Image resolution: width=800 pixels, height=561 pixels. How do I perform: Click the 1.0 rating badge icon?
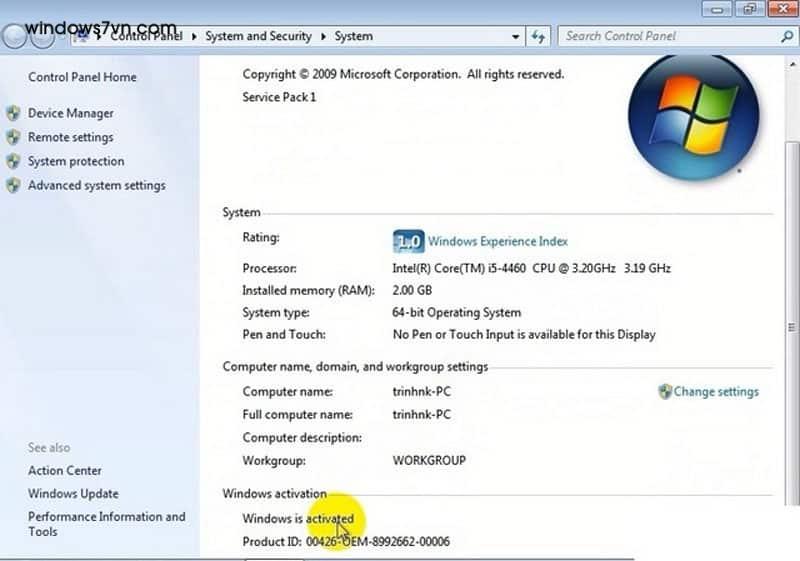(x=408, y=241)
